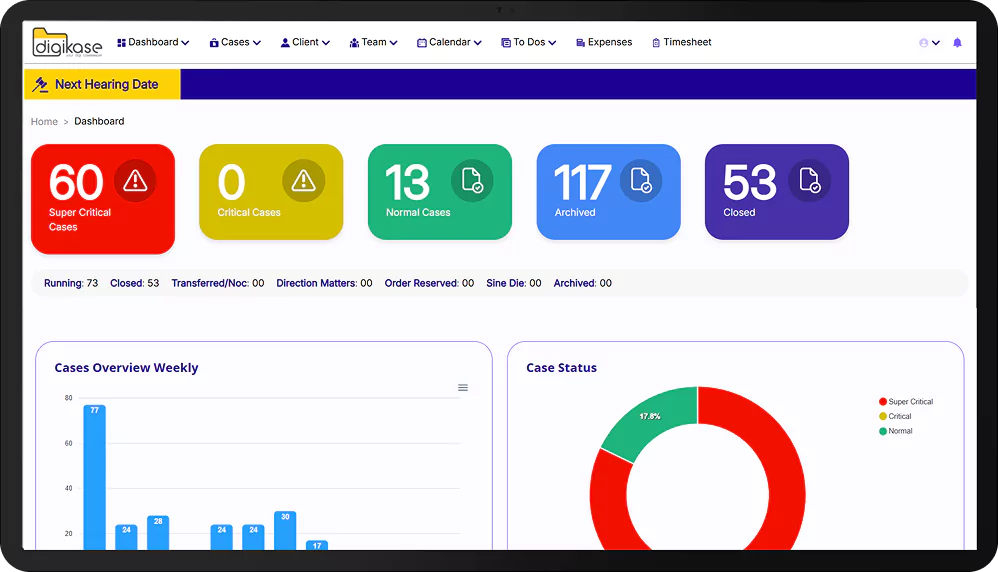Open the 0 Critical Cases card
The image size is (998, 572).
pos(271,192)
